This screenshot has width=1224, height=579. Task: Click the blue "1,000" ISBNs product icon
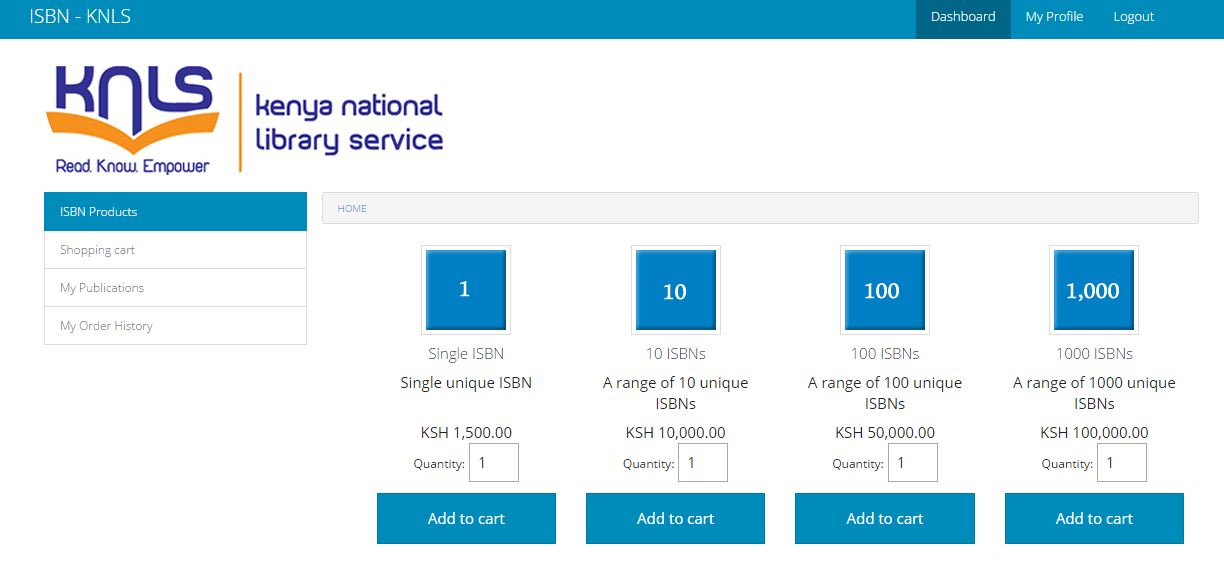coord(1093,290)
